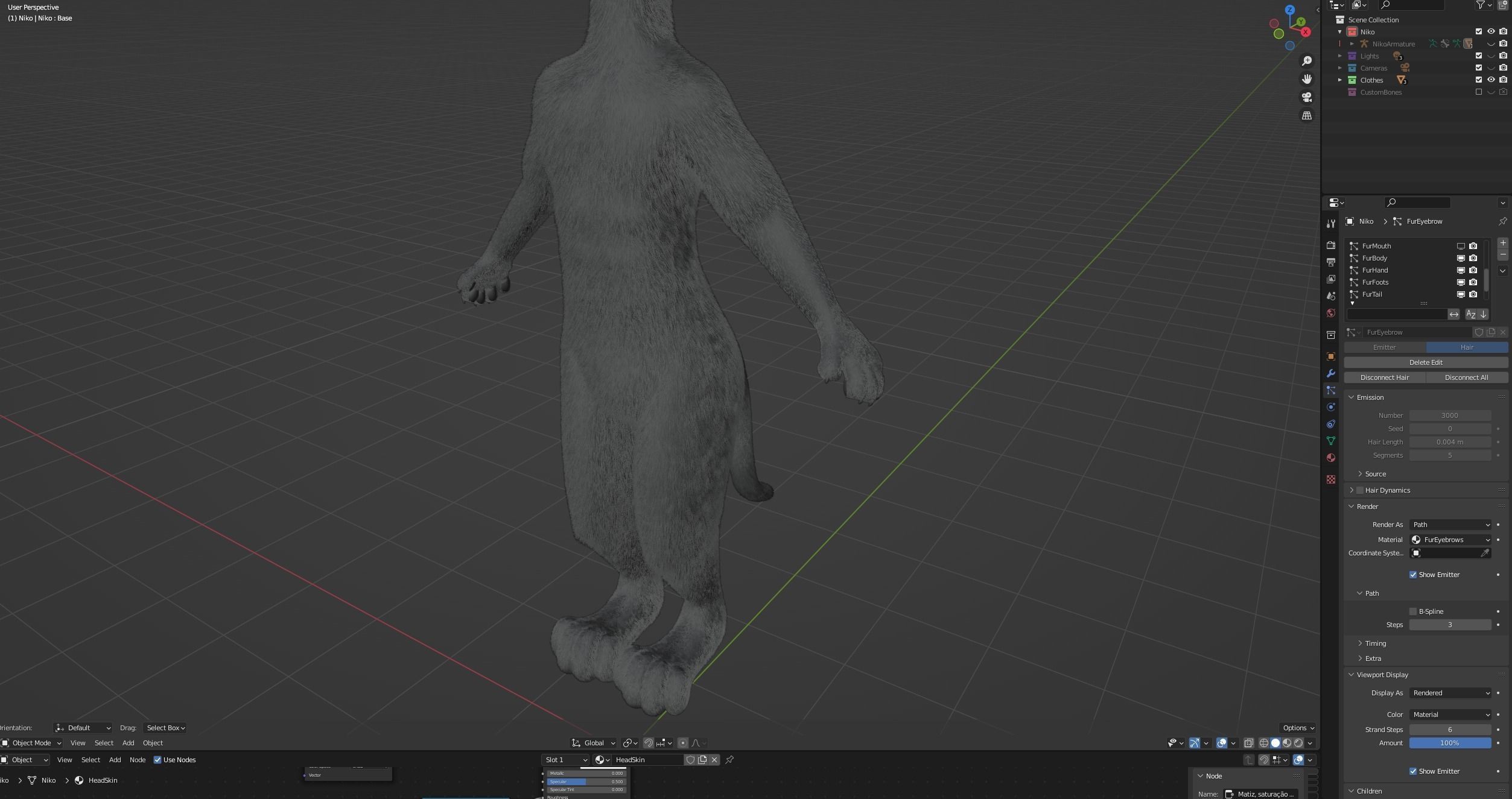Toggle Niko collection eye visibility

(1491, 31)
